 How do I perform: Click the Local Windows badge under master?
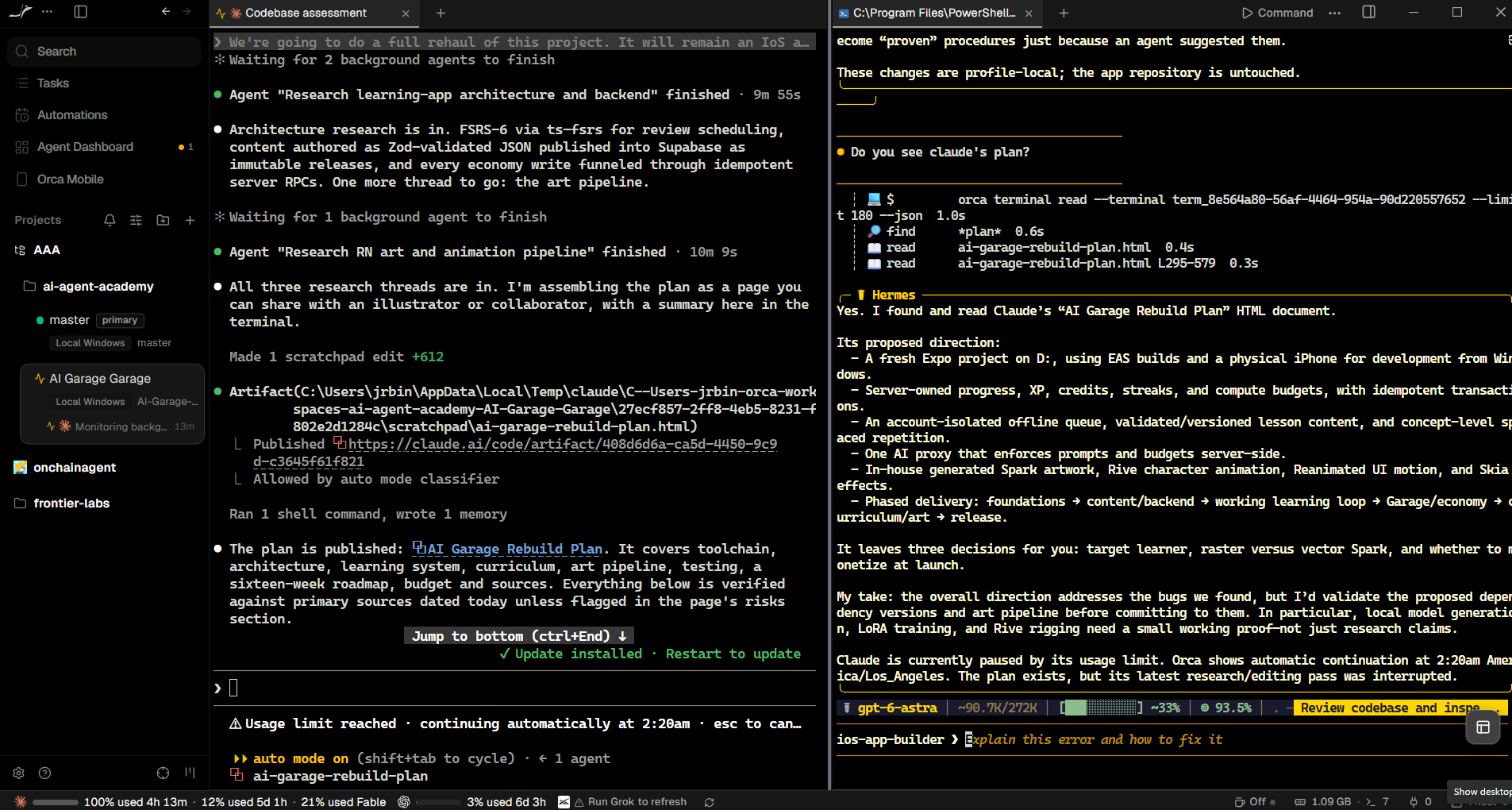(x=90, y=343)
